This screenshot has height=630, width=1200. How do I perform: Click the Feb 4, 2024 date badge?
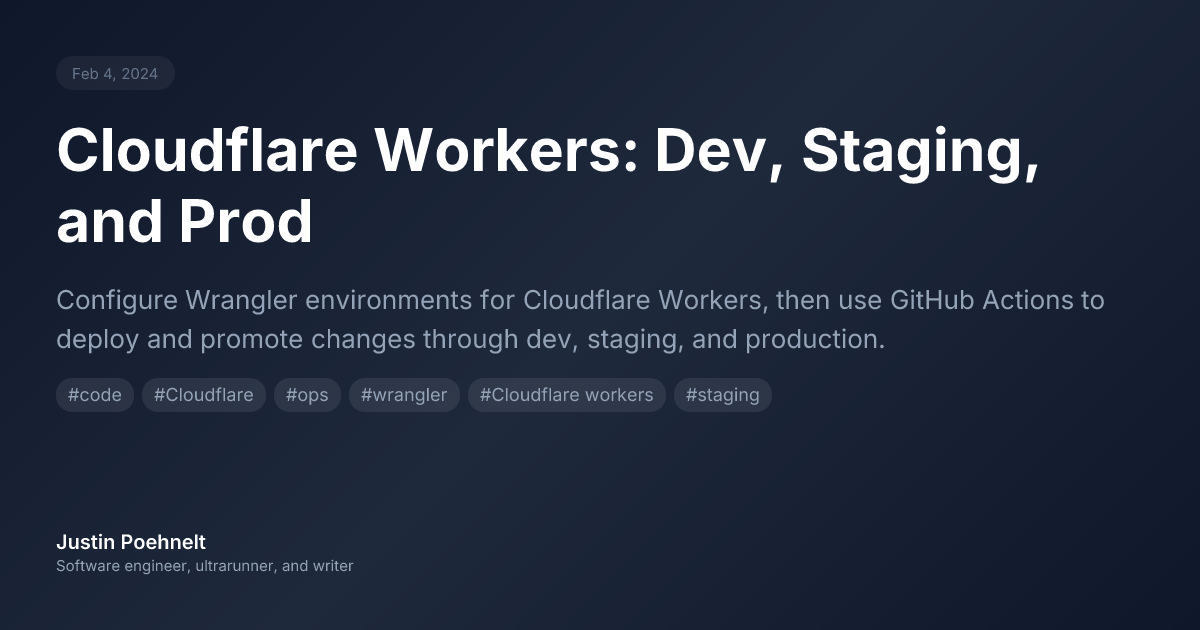coord(115,74)
